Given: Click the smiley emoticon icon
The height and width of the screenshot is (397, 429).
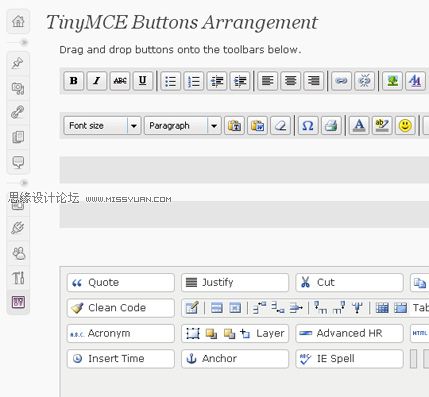Looking at the screenshot, I should click(405, 126).
